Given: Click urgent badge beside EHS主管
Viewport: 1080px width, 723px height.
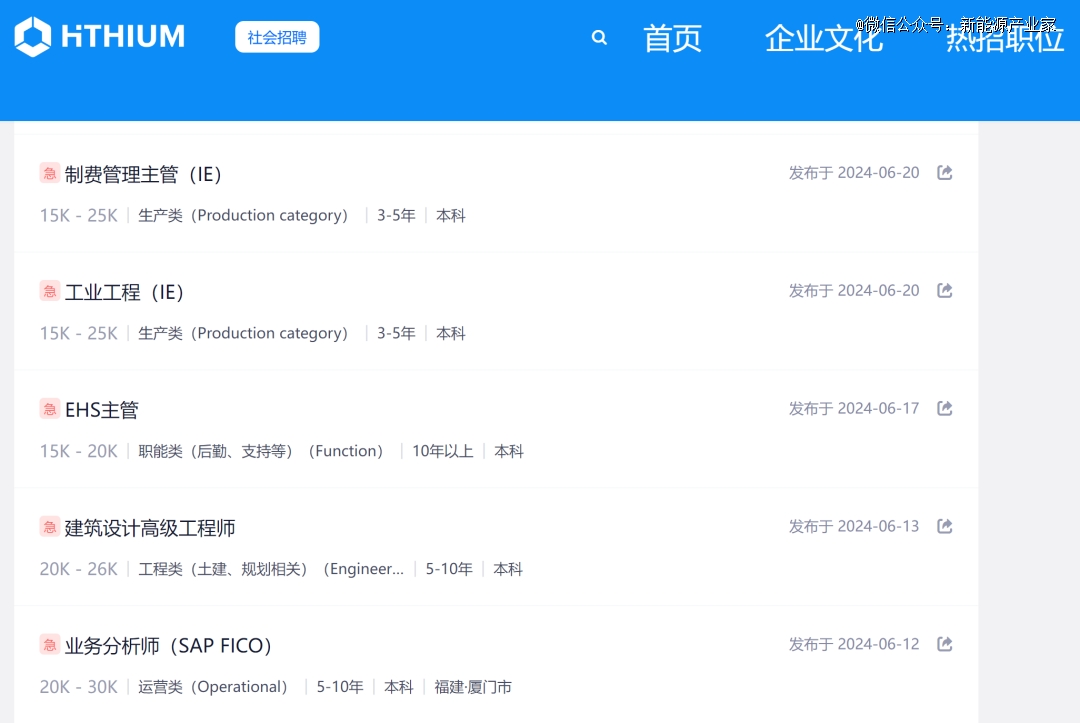Looking at the screenshot, I should point(50,409).
